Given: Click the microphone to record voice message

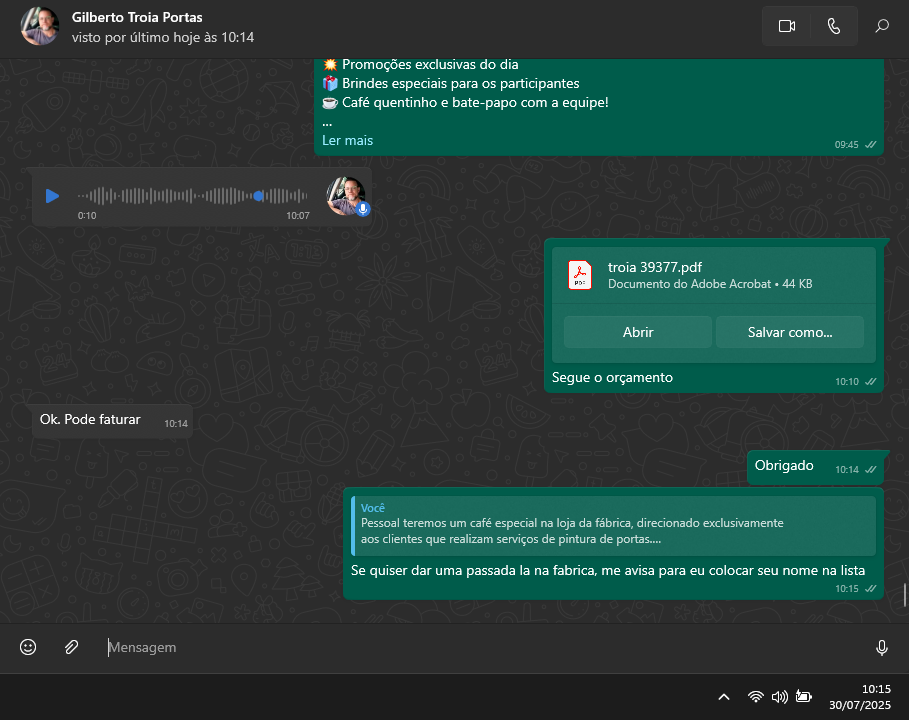Looking at the screenshot, I should coord(881,647).
